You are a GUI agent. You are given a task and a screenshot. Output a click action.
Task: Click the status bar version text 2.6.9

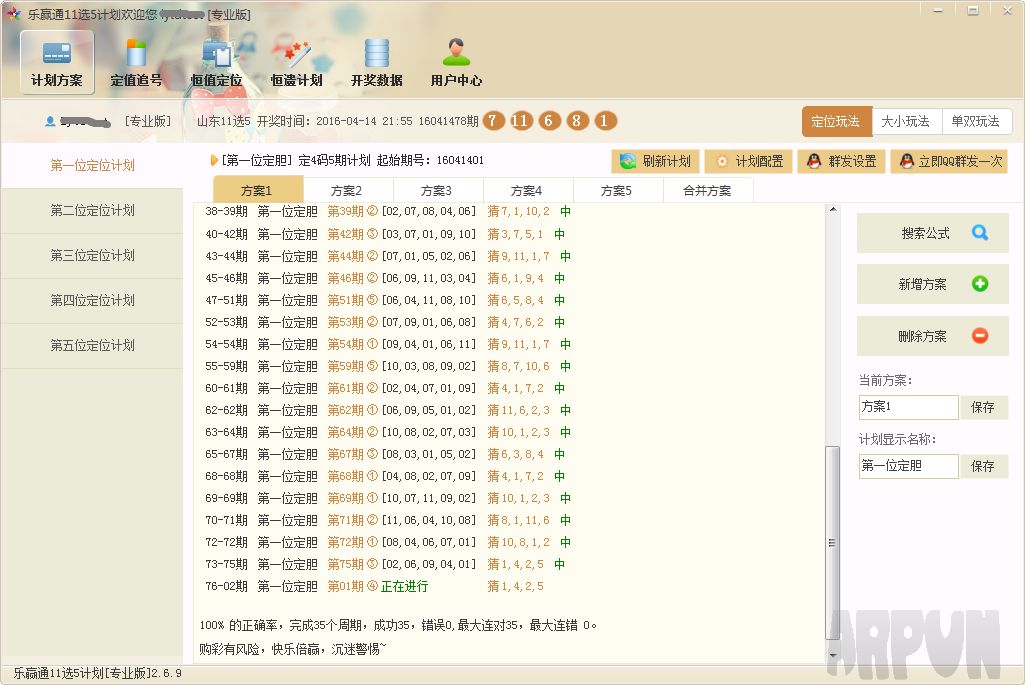click(x=167, y=673)
